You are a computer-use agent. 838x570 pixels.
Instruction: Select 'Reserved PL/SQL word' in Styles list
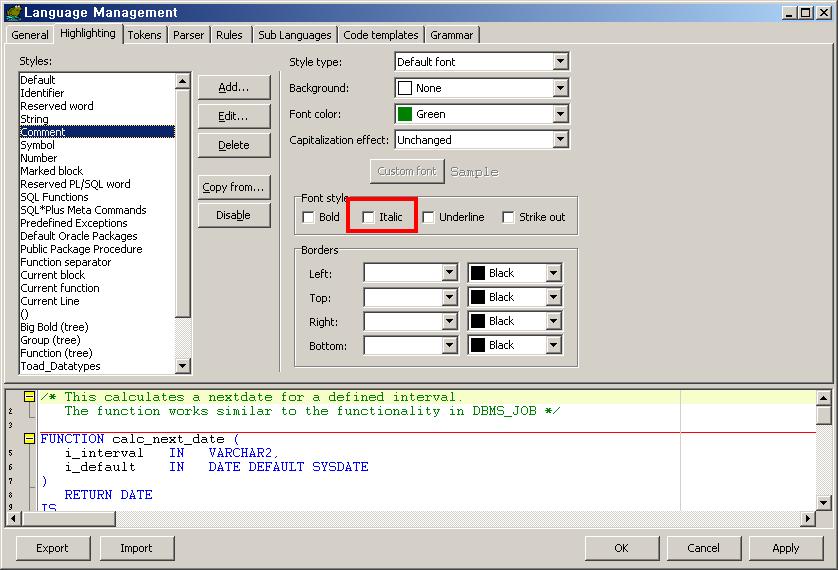tap(75, 184)
